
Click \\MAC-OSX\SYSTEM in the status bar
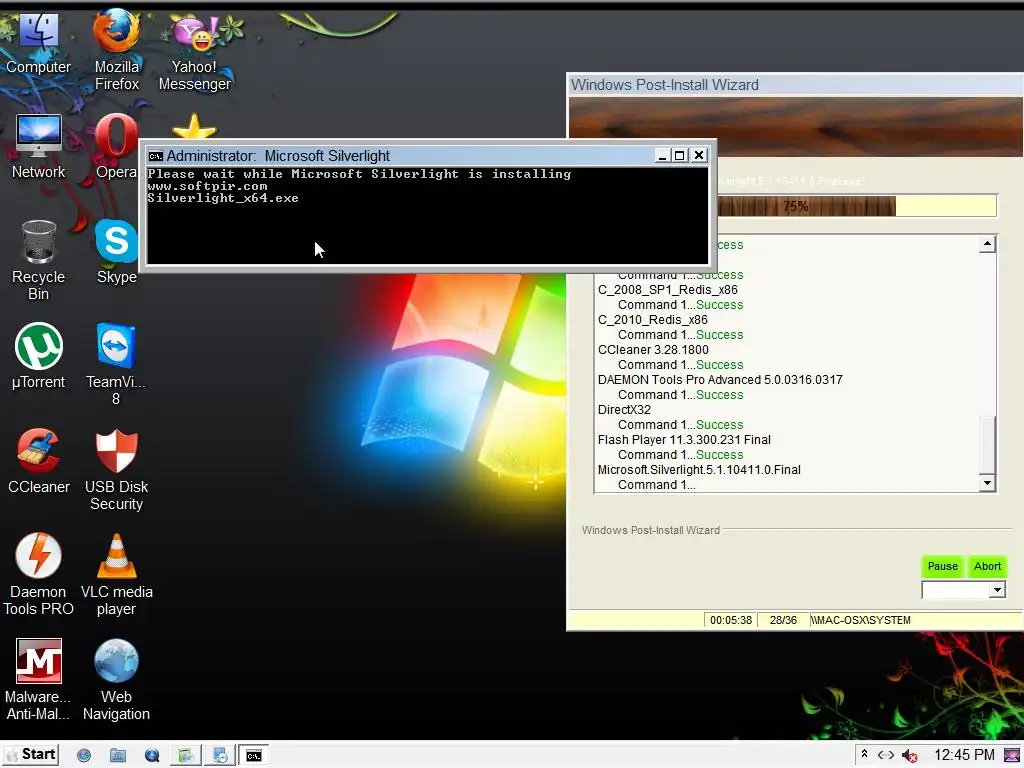pos(860,620)
